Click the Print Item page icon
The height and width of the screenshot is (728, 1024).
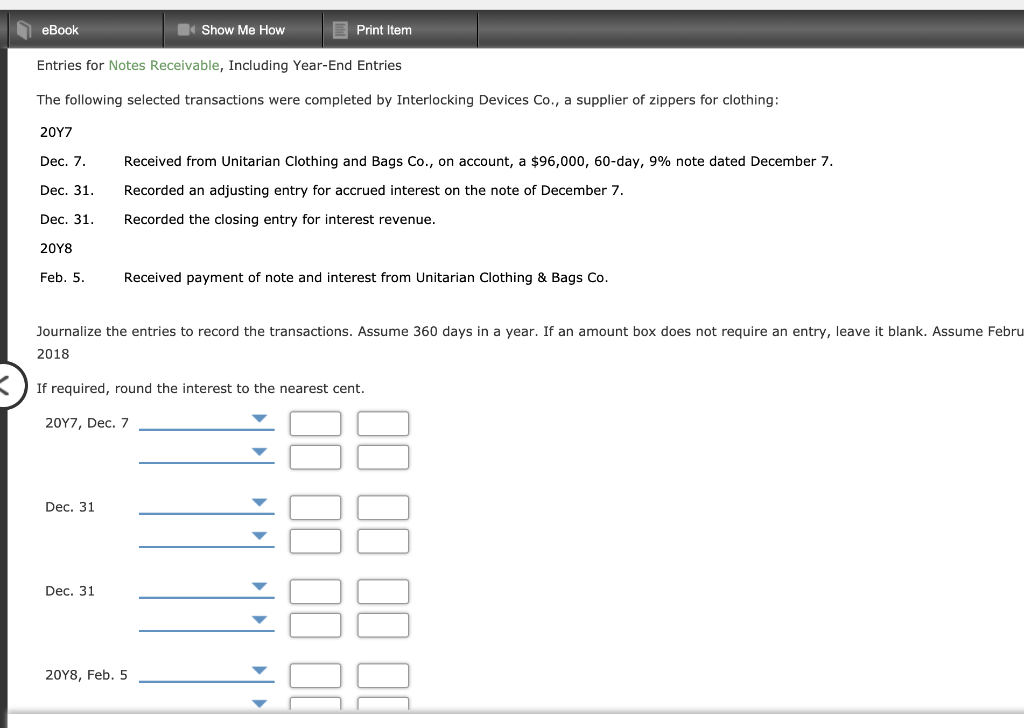[x=340, y=30]
